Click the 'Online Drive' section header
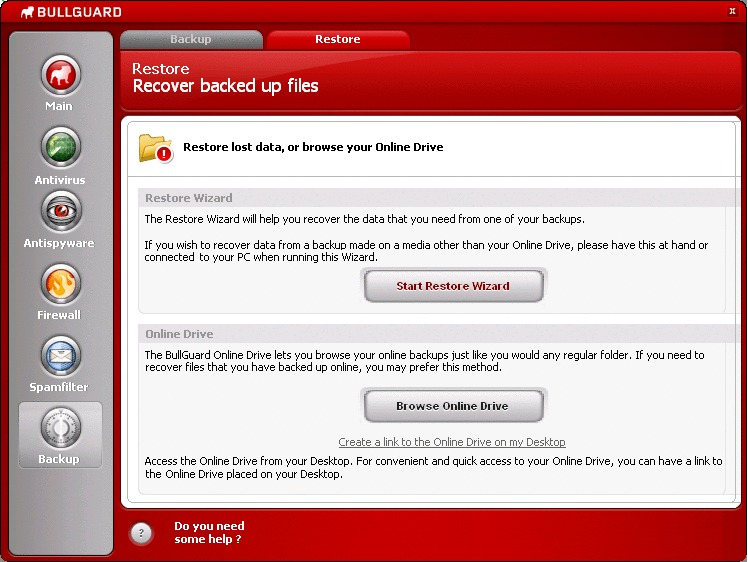748x562 pixels. click(x=179, y=334)
